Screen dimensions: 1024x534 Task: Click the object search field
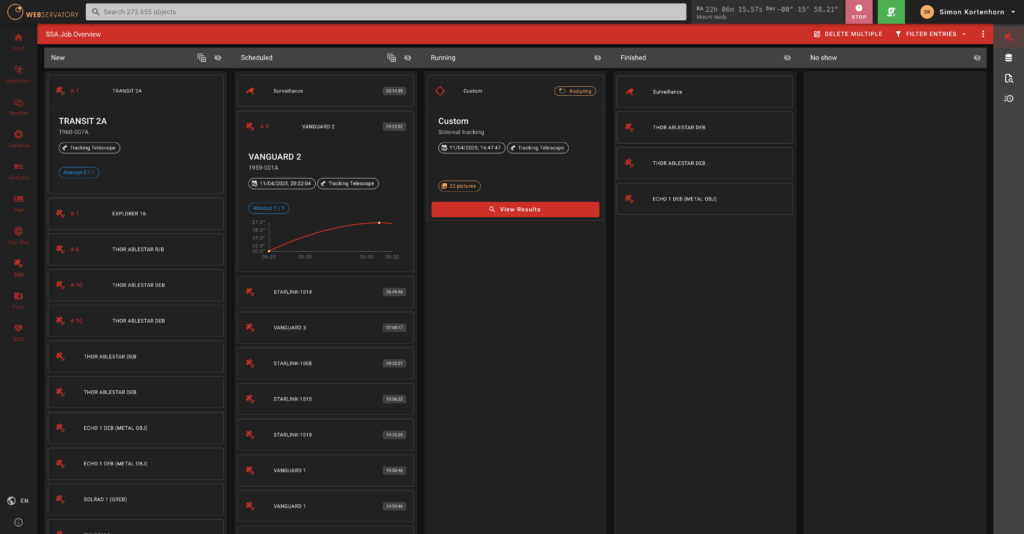(x=385, y=12)
